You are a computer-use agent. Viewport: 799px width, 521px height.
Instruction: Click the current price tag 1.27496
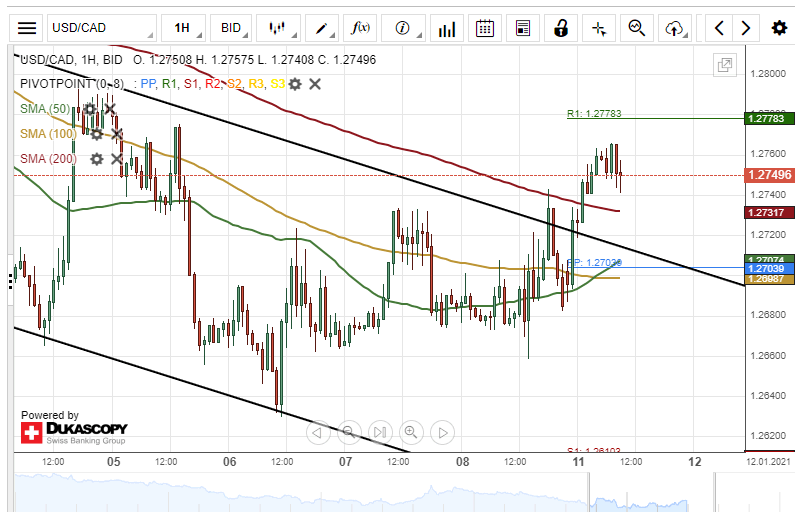(x=770, y=175)
